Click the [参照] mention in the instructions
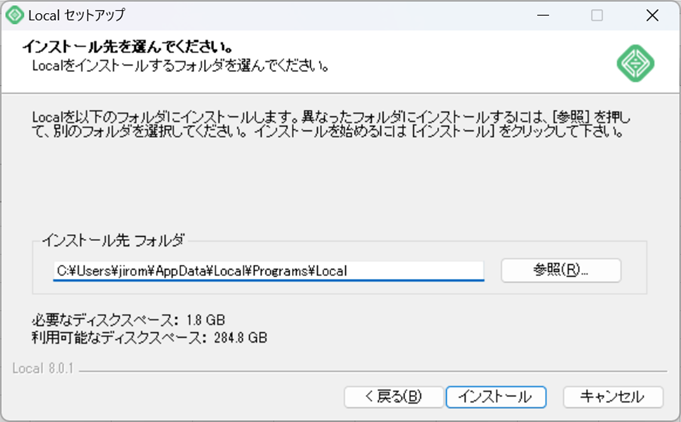The height and width of the screenshot is (422, 681). [565, 116]
